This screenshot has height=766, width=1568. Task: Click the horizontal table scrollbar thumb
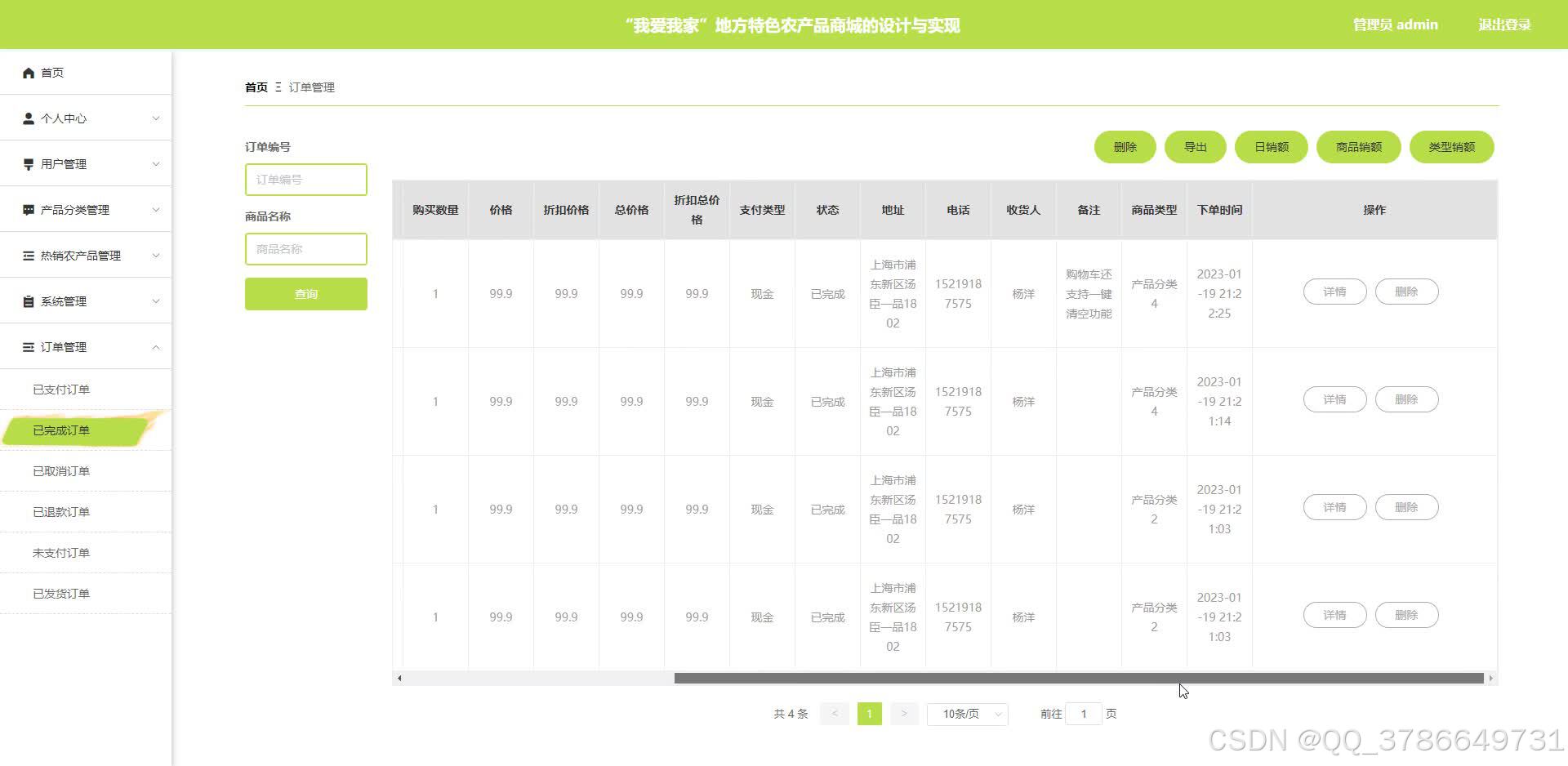[x=1079, y=678]
